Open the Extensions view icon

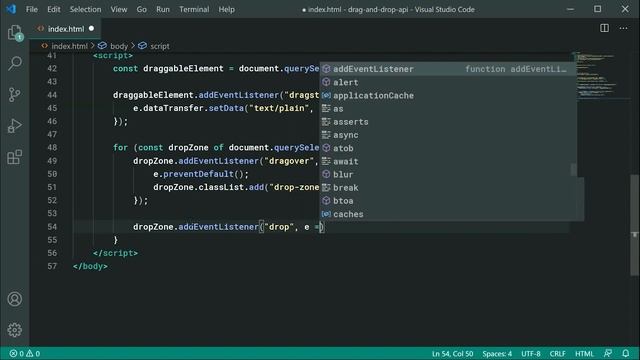tap(15, 157)
